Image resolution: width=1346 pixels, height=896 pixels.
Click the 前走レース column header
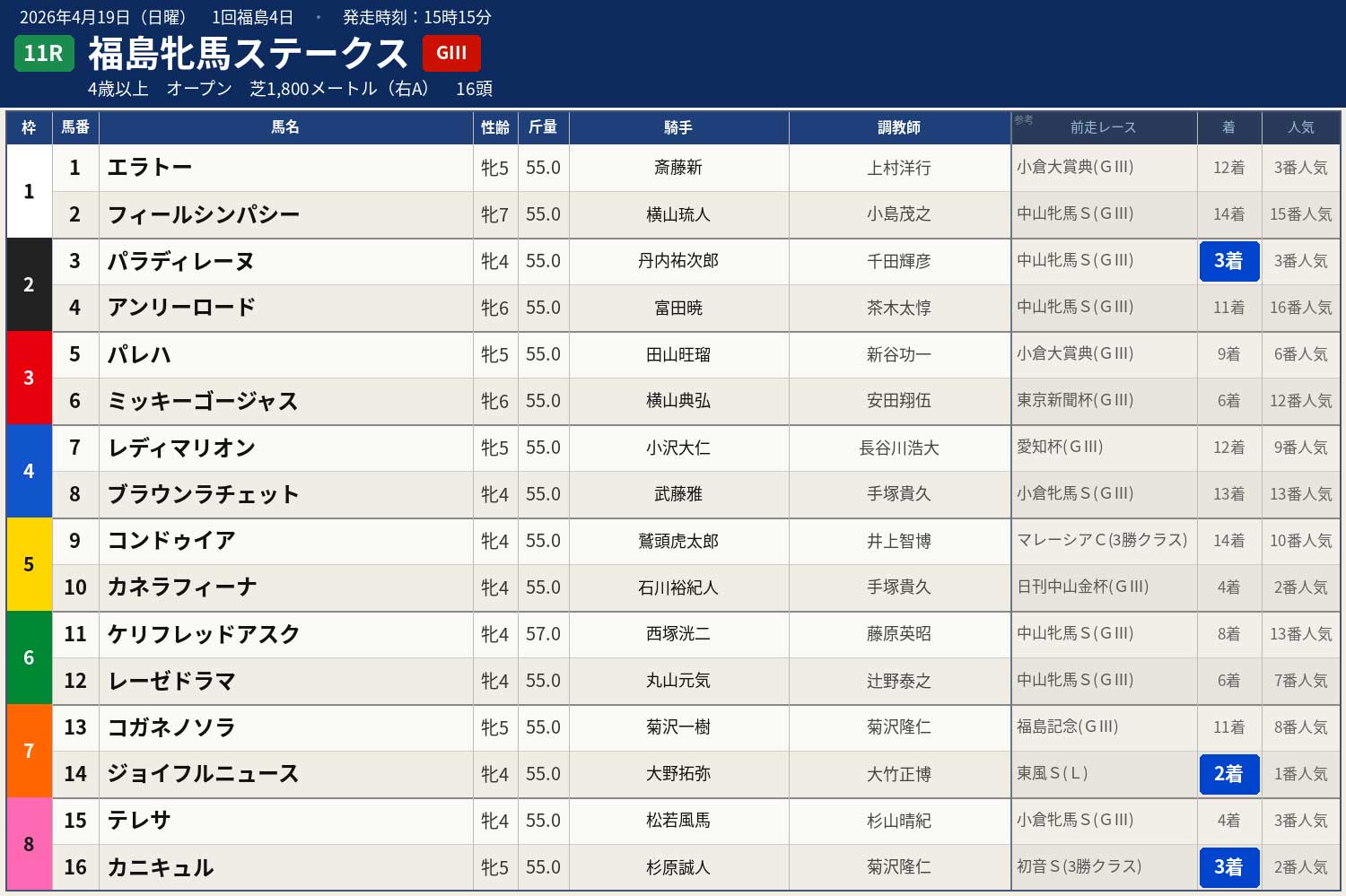[1104, 127]
